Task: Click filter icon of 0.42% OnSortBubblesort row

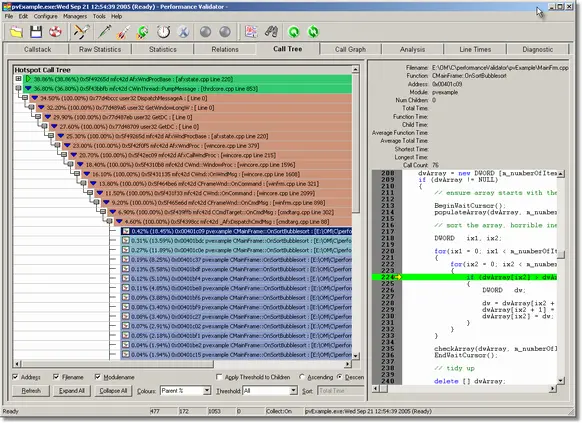Action: point(126,231)
